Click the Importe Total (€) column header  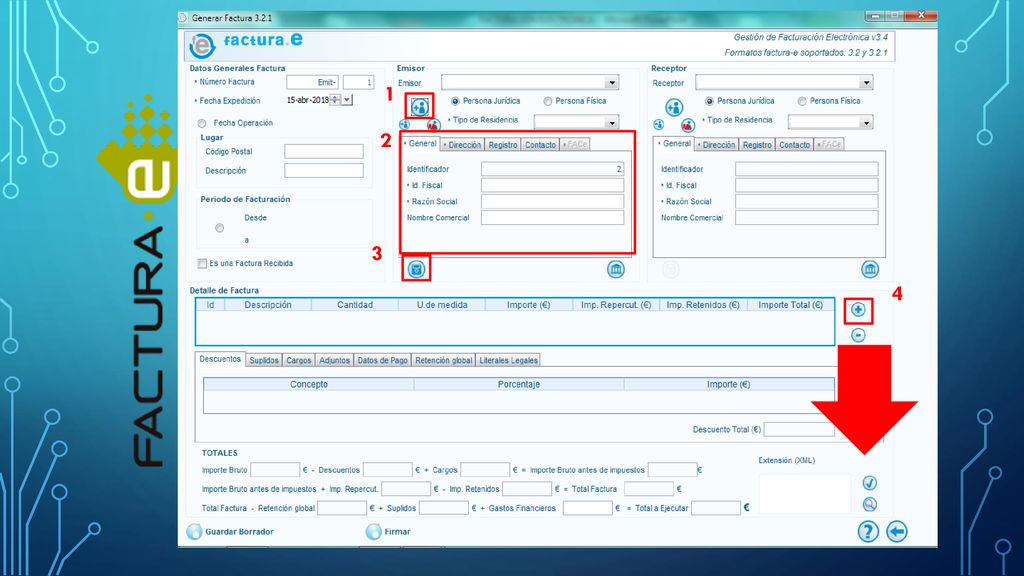(x=790, y=305)
